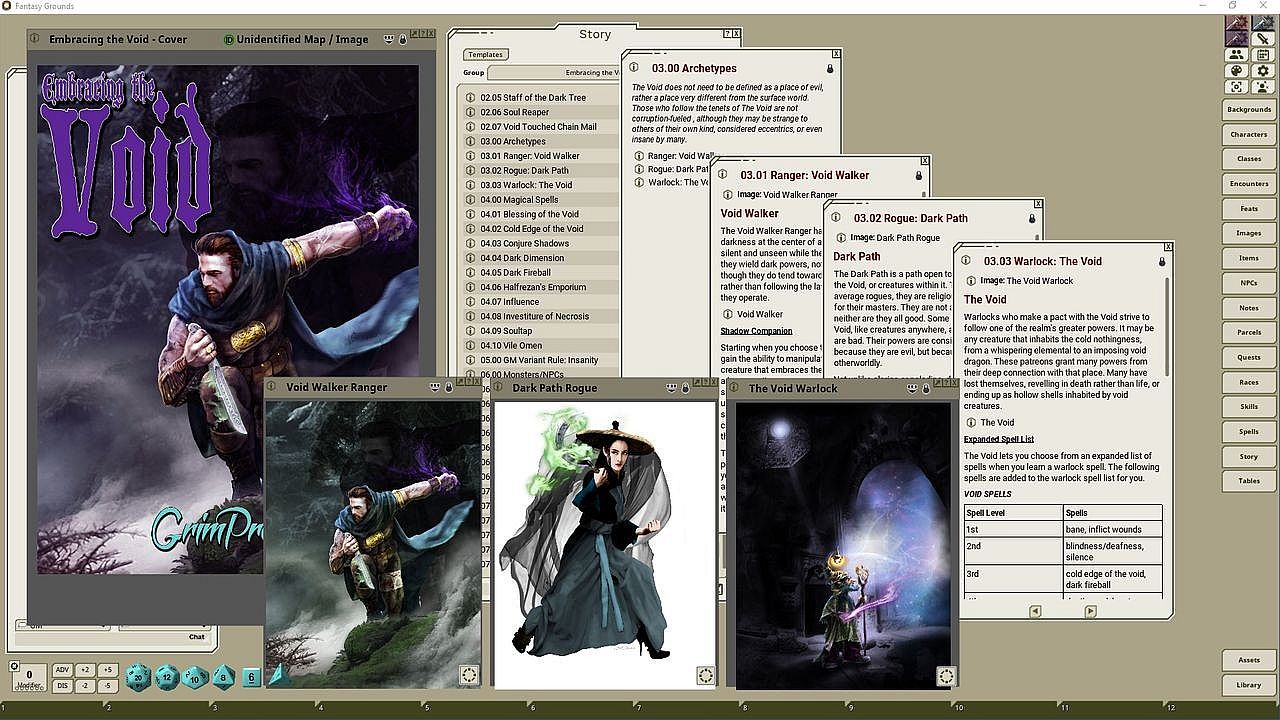Open the Items sidebar tab
The image size is (1280, 720).
point(1249,258)
